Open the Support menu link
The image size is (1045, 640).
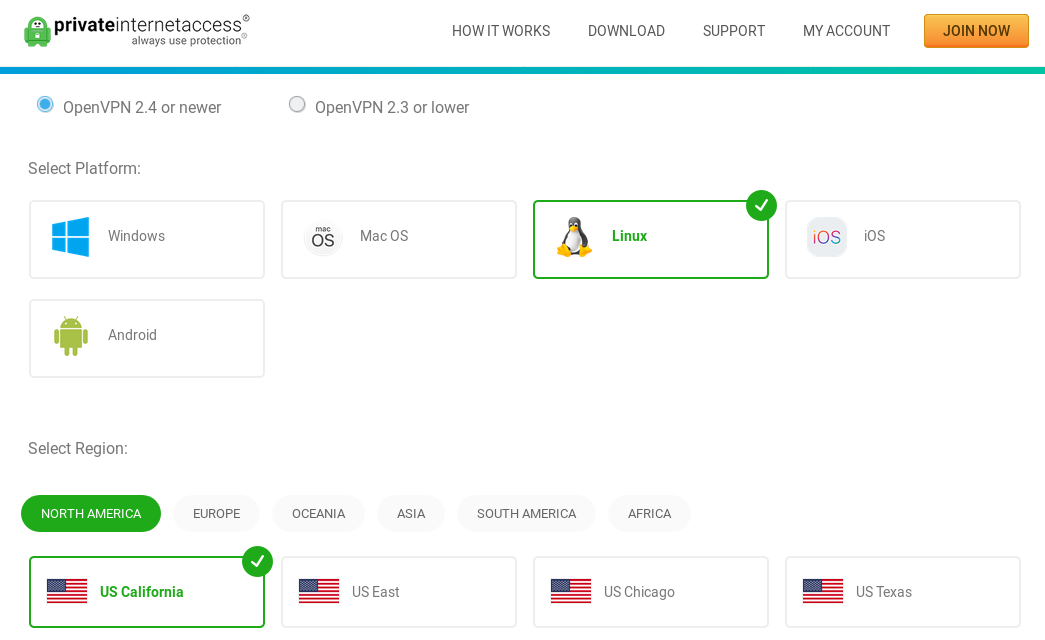[733, 31]
